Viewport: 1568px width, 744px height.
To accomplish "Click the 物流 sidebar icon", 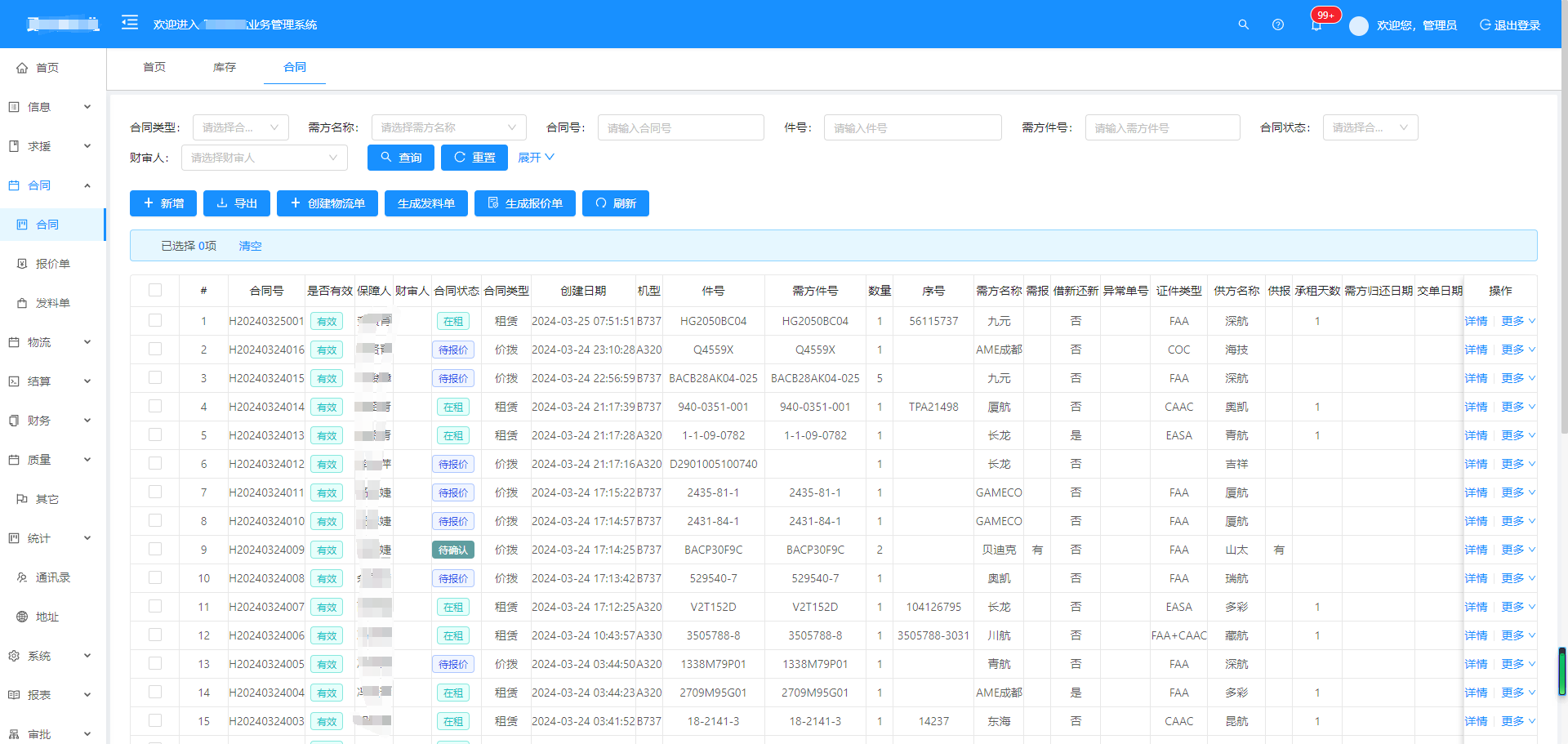I will click(14, 342).
